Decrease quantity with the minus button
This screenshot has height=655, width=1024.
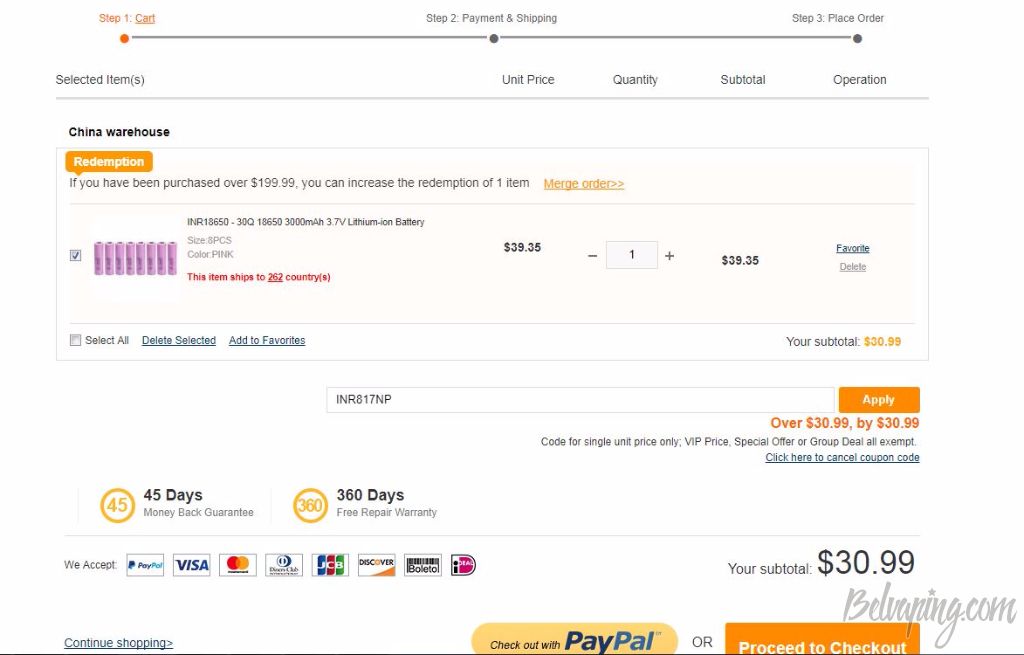click(592, 256)
